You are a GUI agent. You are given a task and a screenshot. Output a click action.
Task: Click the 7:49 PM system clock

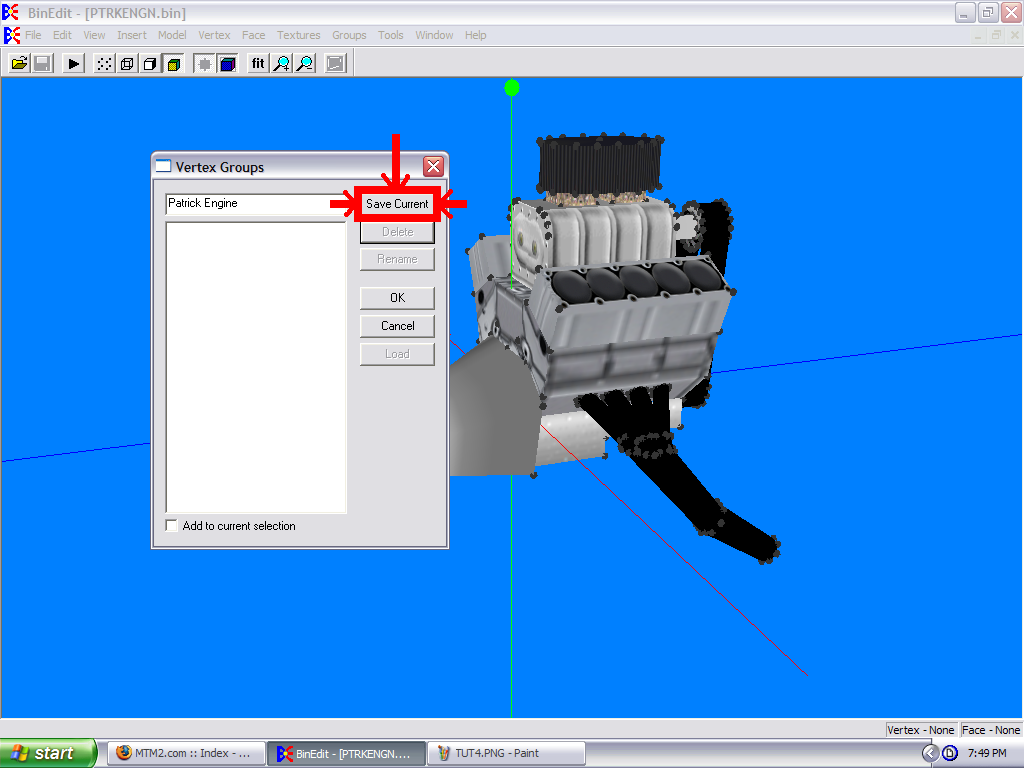click(987, 754)
